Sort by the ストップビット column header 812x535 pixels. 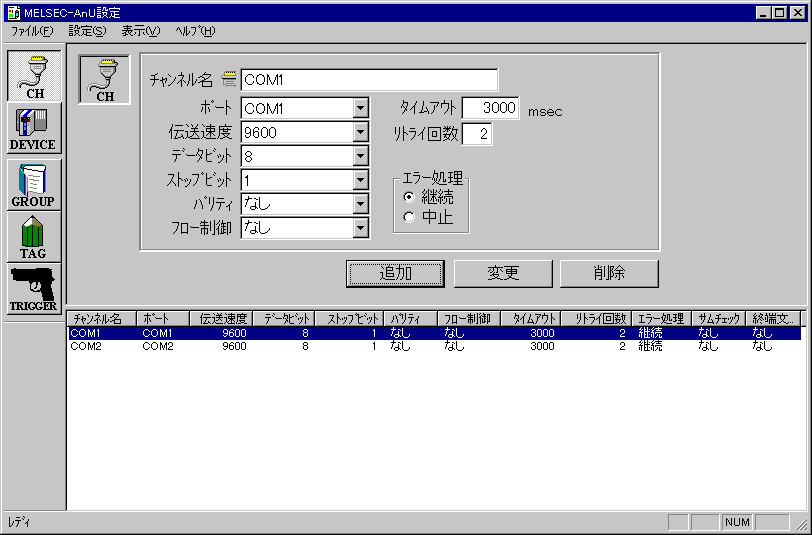350,319
